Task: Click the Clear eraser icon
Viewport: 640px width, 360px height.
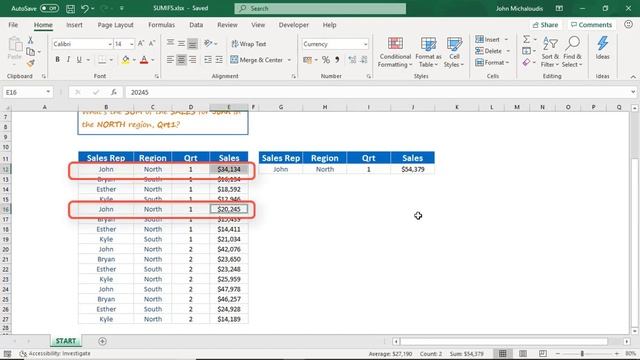Action: (527, 62)
